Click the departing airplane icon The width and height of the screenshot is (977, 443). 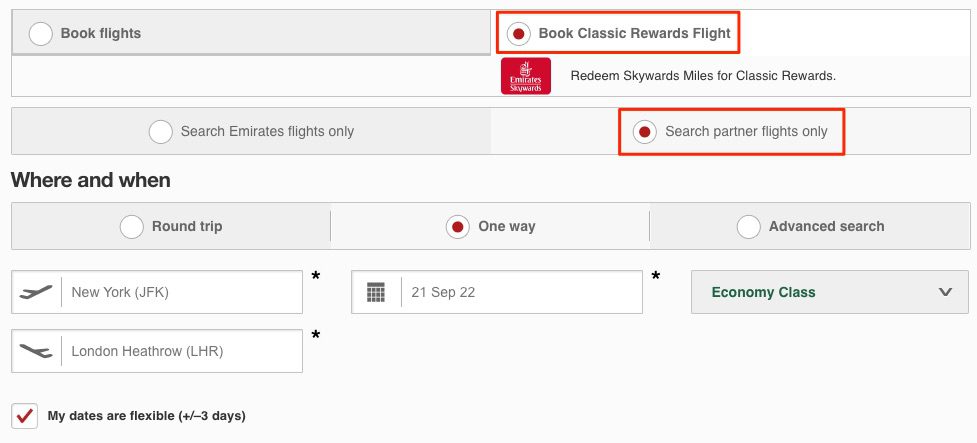coord(36,292)
